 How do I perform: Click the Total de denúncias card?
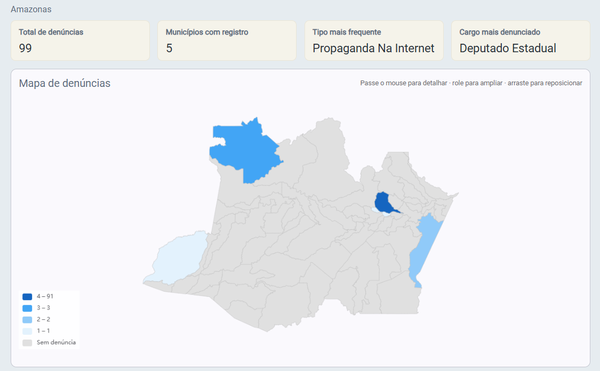pyautogui.click(x=80, y=41)
